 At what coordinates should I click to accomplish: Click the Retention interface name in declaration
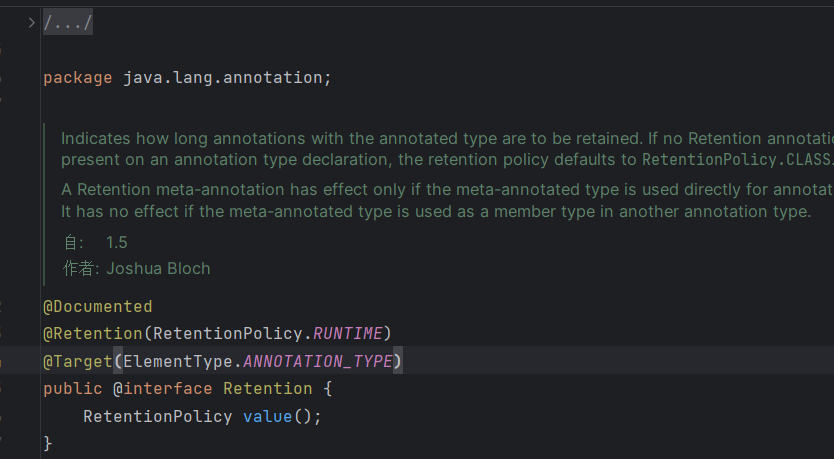coord(267,388)
